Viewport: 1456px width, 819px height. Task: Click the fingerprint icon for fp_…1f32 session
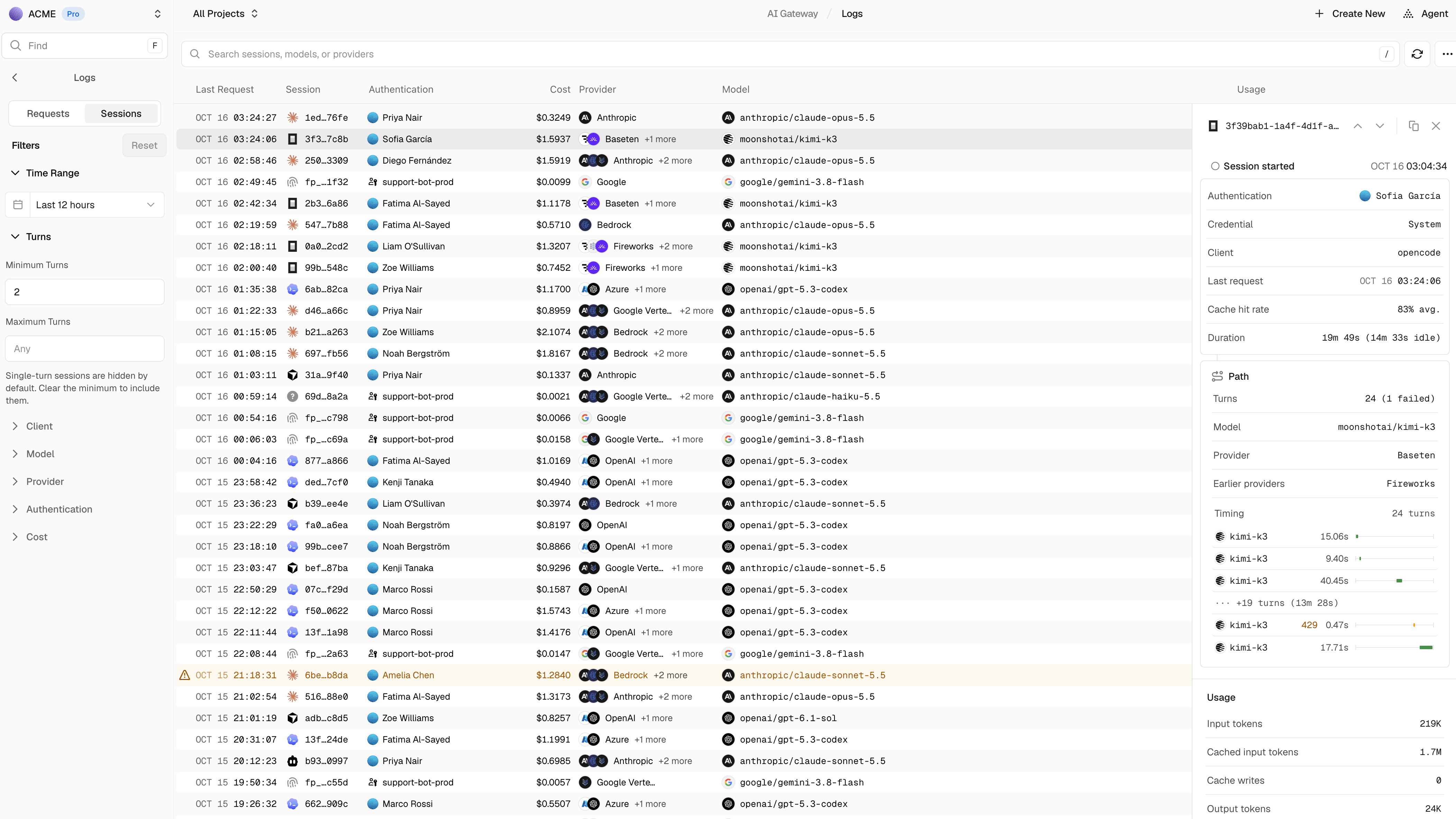click(x=292, y=182)
